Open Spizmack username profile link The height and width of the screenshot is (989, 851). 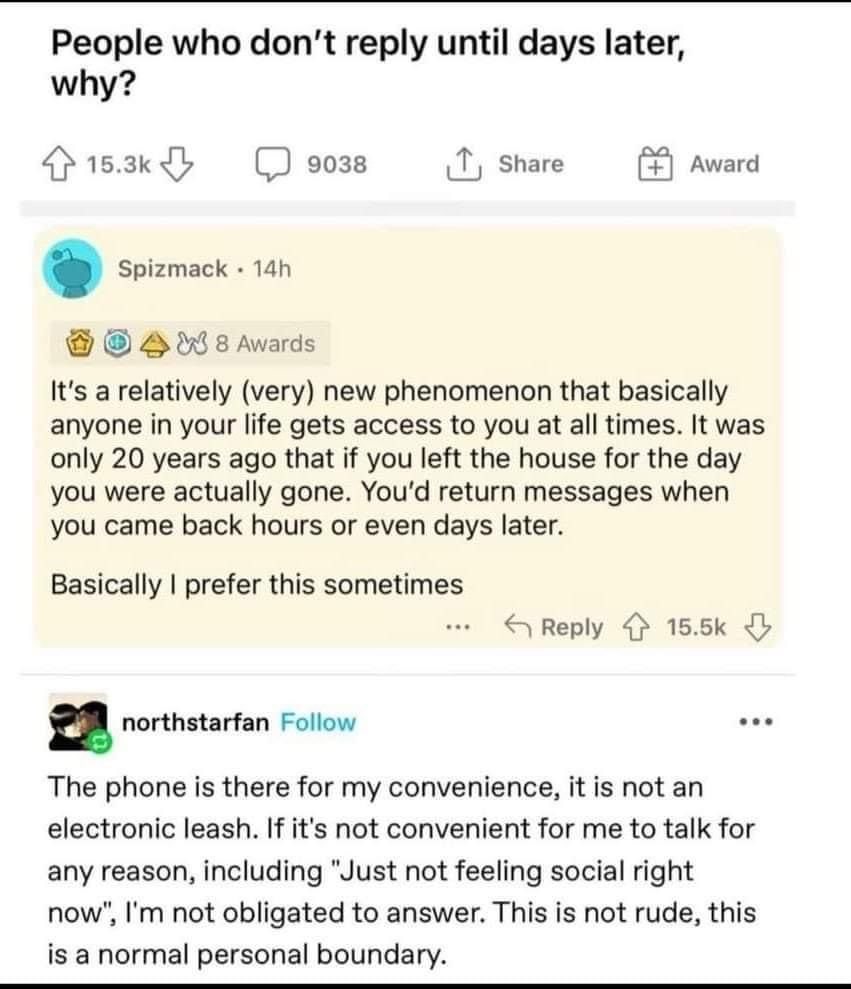coord(172,268)
